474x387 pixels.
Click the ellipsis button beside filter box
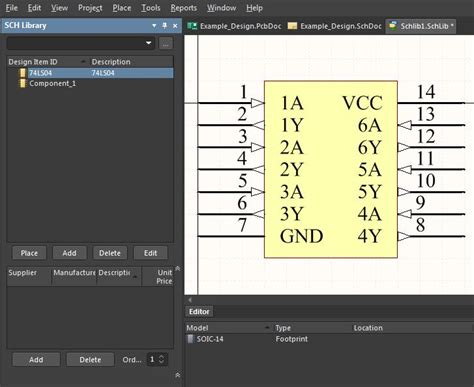click(x=166, y=43)
